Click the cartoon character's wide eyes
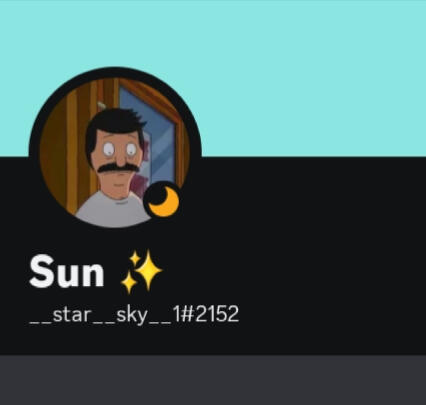This screenshot has width=426, height=405. 119,149
